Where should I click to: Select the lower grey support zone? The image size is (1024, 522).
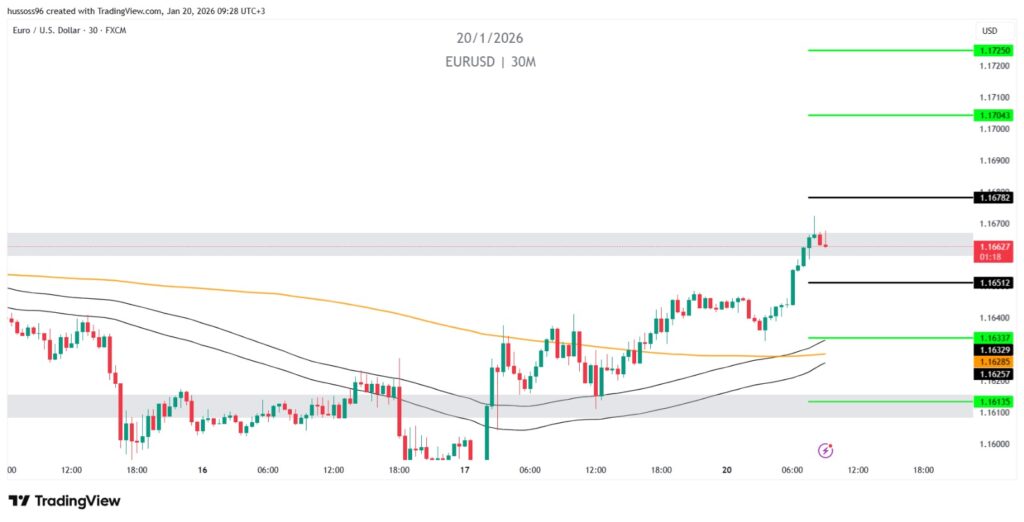point(500,405)
